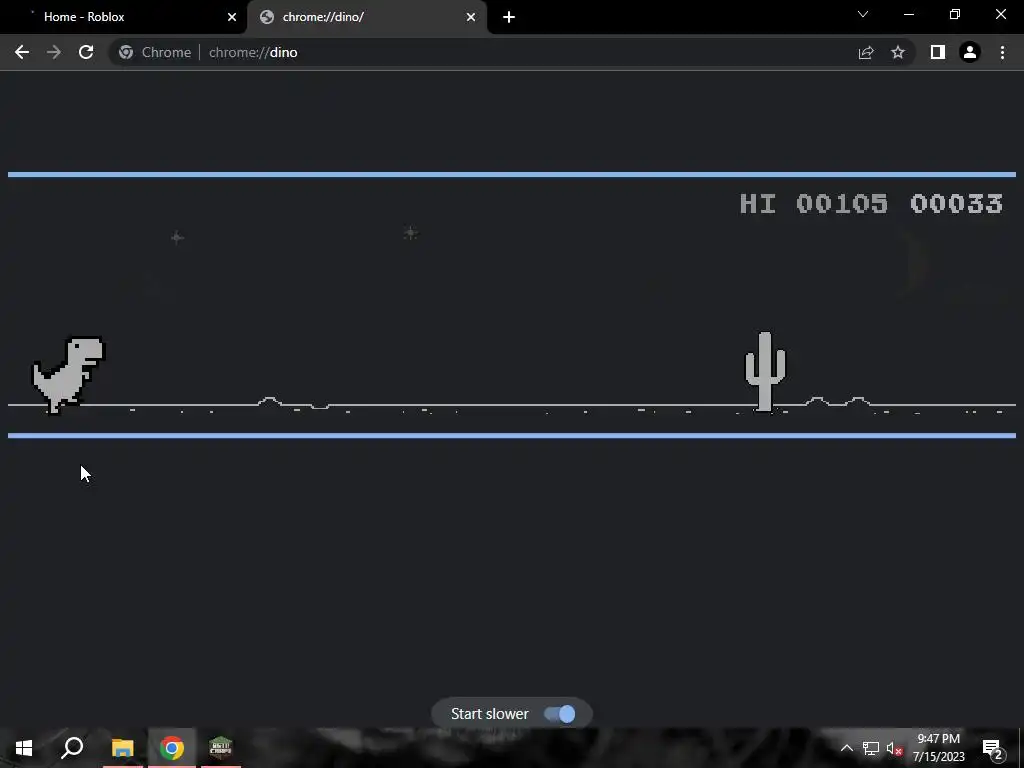1024x768 pixels.
Task: Click the cactus obstacle
Action: click(765, 372)
